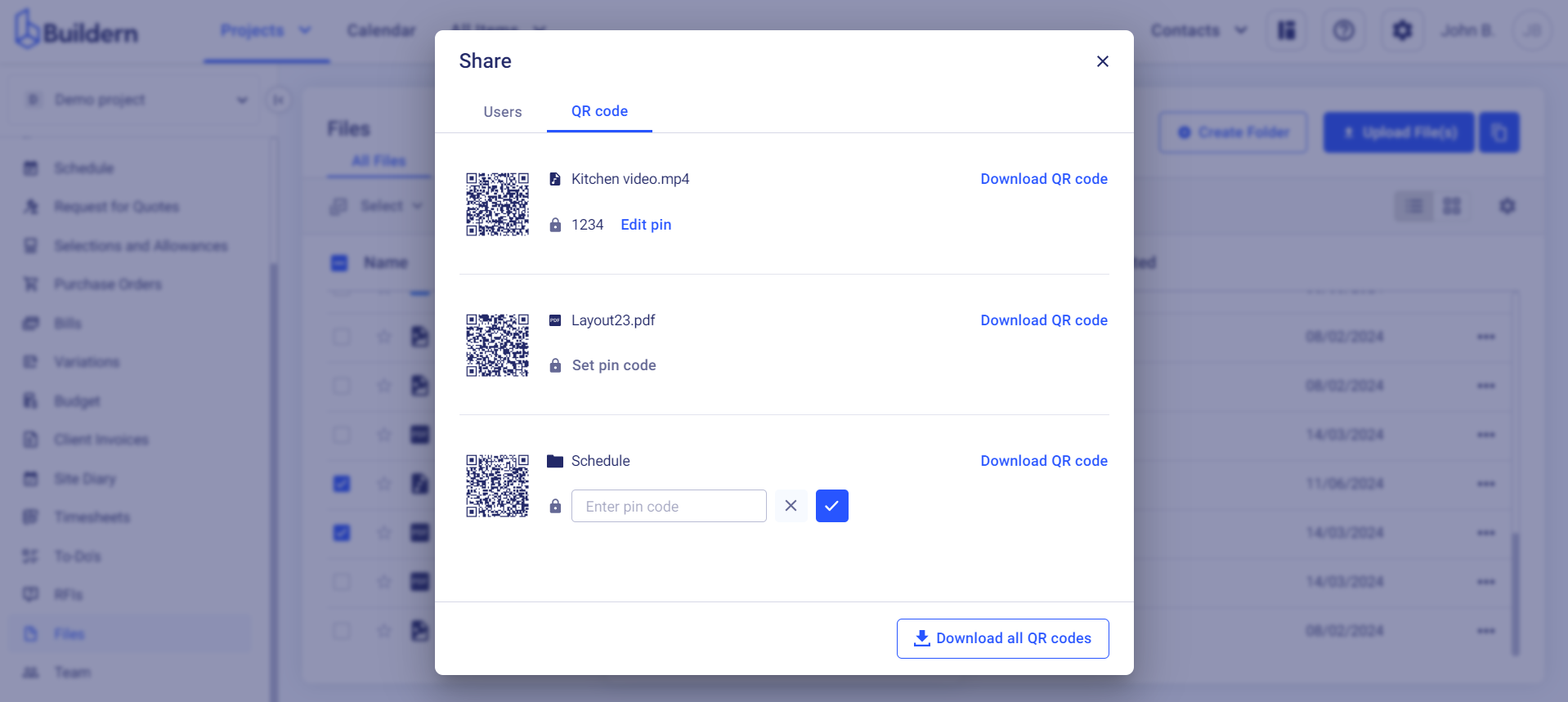The width and height of the screenshot is (1568, 702).
Task: Switch files to list view
Action: (1413, 206)
